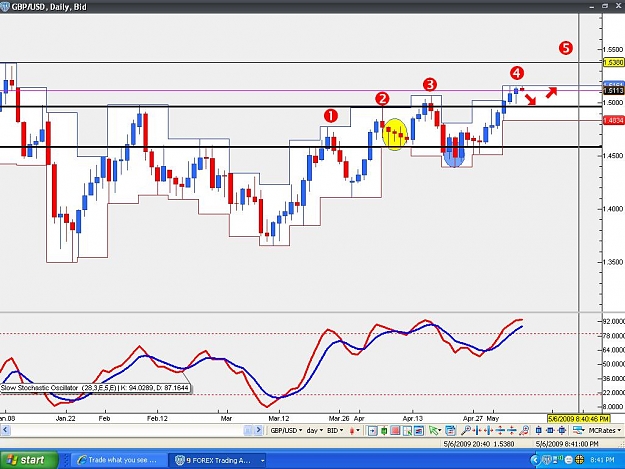The width and height of the screenshot is (625, 469).
Task: Click the greyed pause button beside scroll-right arrow
Action: click(248, 430)
